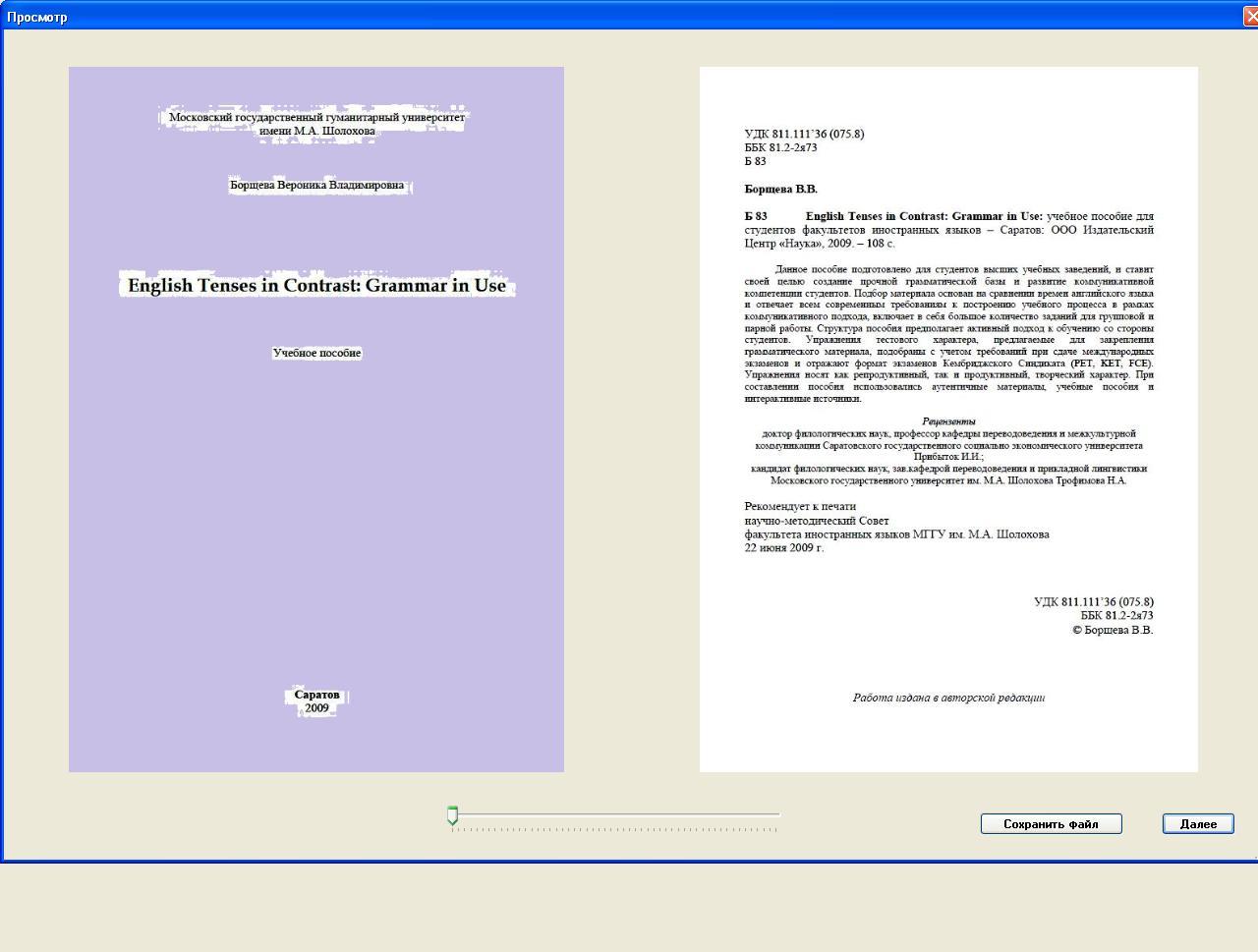Click the university name Московский государственный гуманитарный университет
This screenshot has width=1258, height=952.
point(316,117)
